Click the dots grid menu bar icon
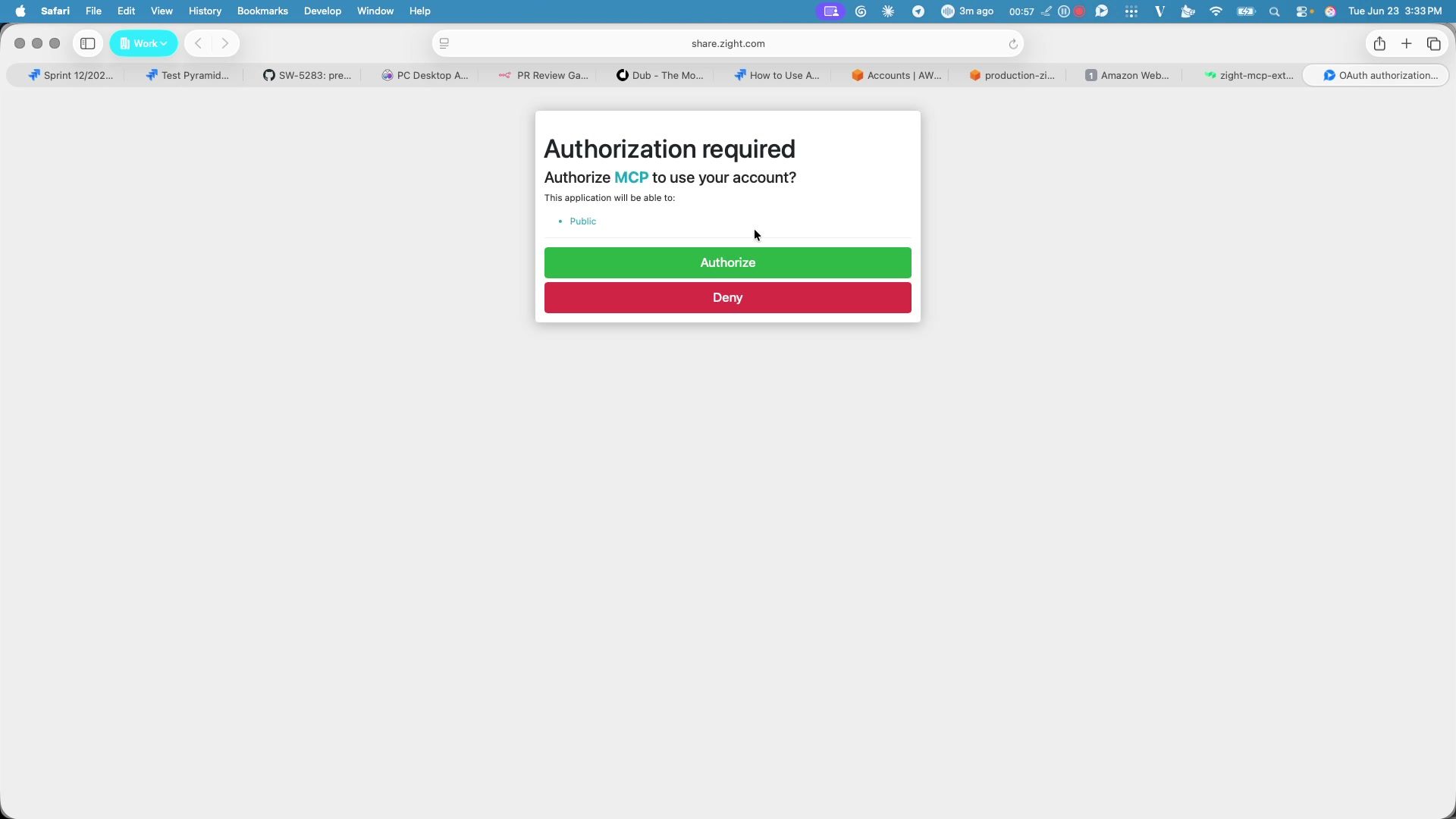The width and height of the screenshot is (1456, 819). 1131,11
